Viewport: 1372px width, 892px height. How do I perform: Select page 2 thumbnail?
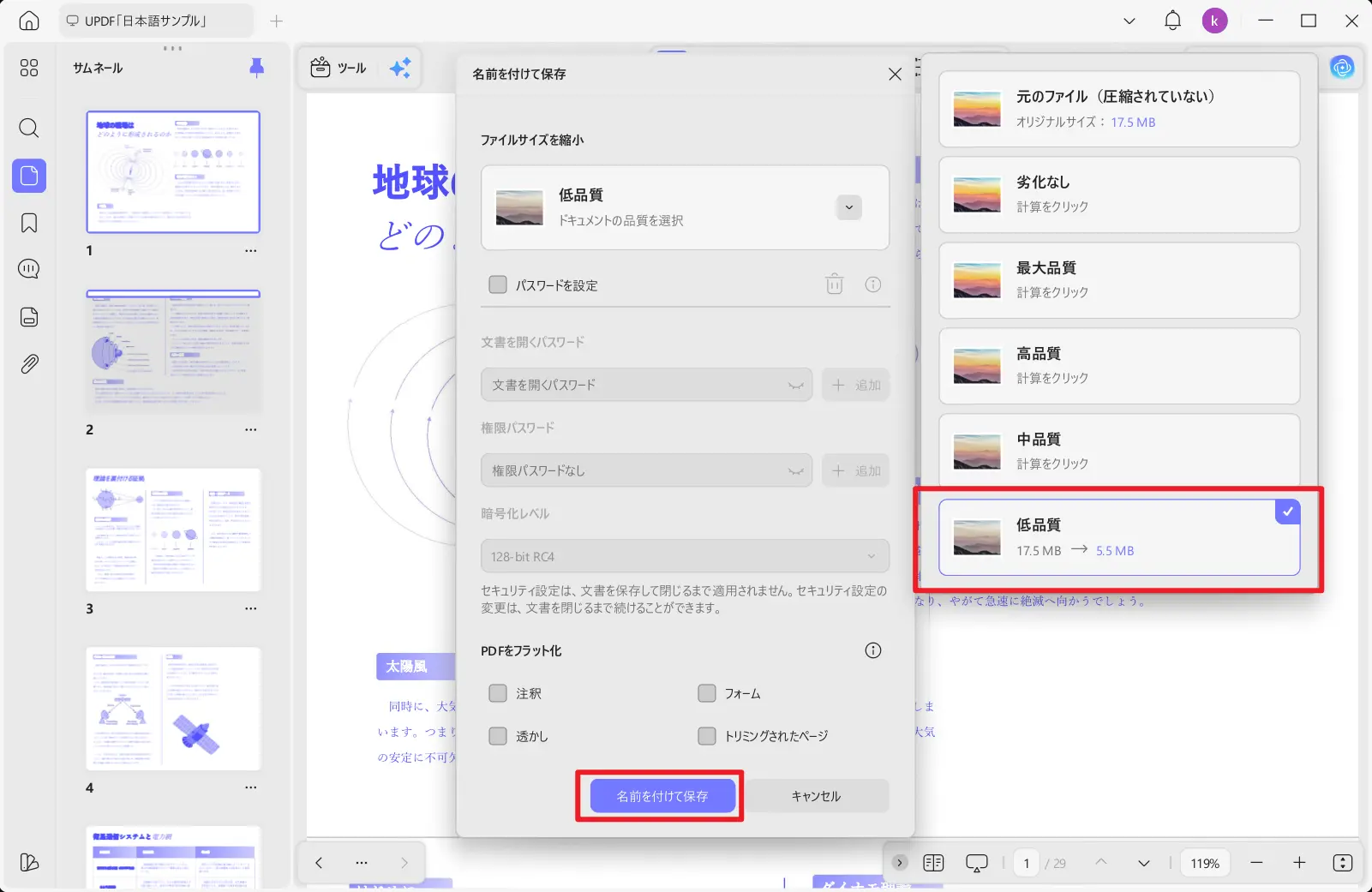tap(173, 351)
